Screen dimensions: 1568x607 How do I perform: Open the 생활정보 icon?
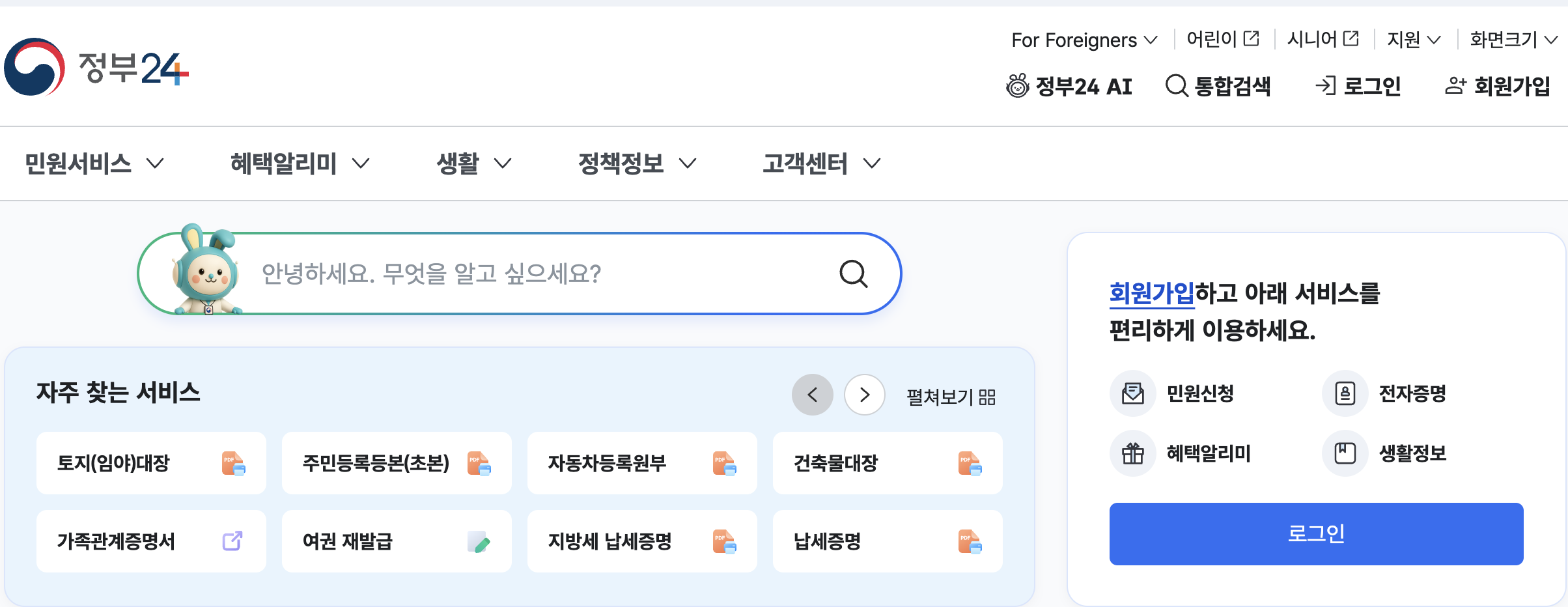point(1345,453)
